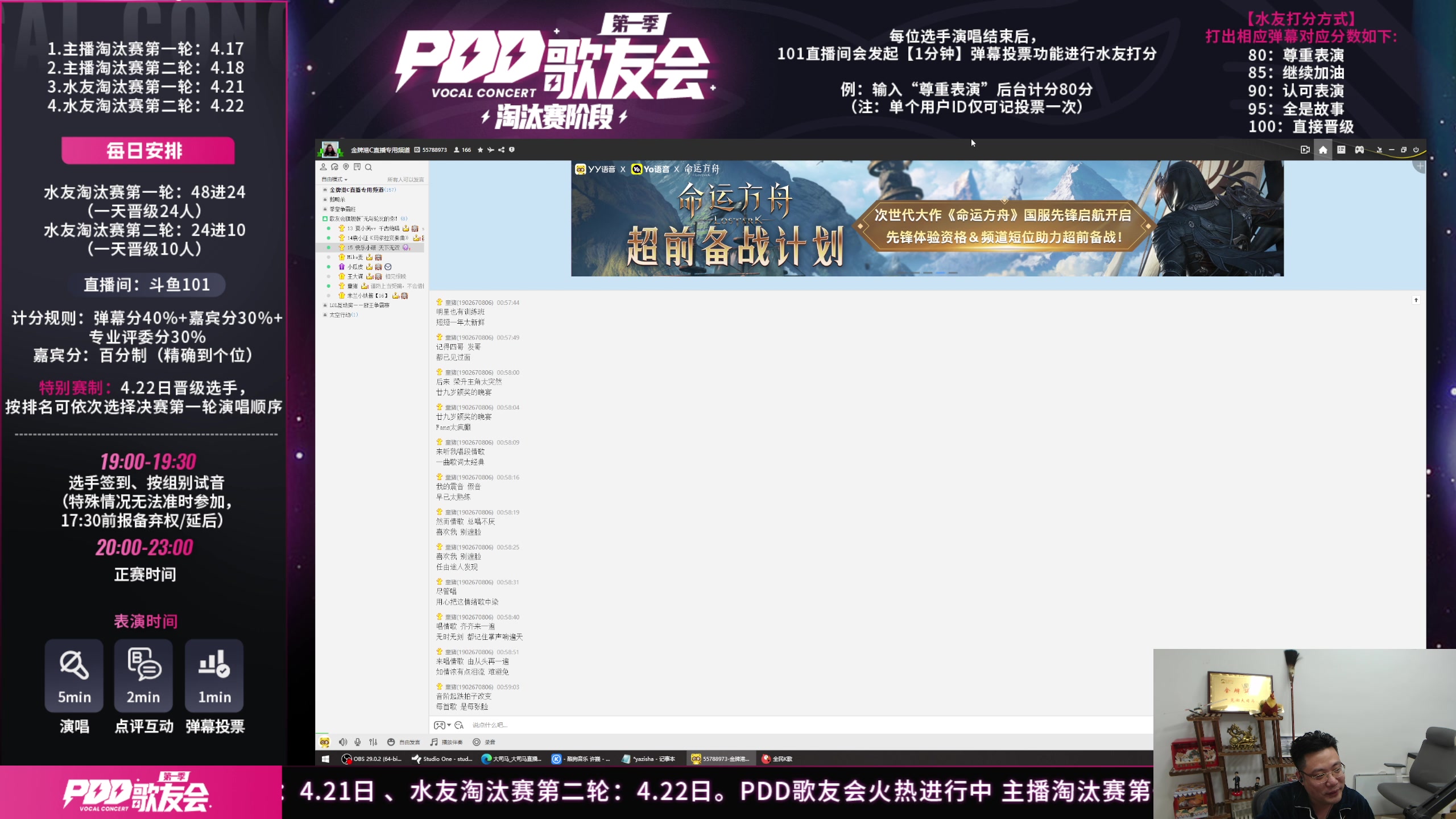Click the mini-mode arrow icon in top toolbar
The image size is (1456, 819).
[1379, 150]
